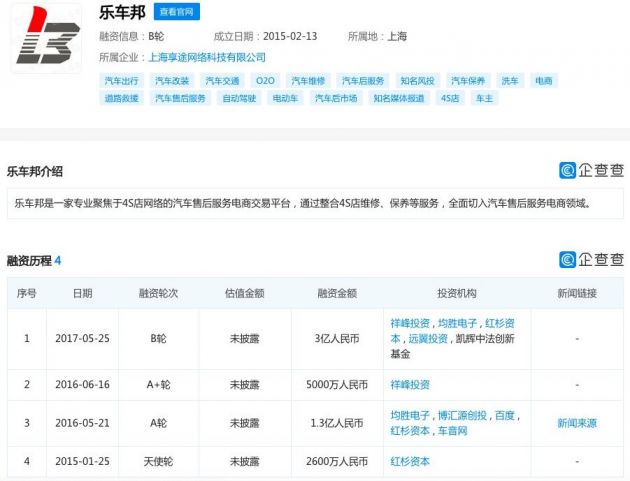The width and height of the screenshot is (630, 481).
Task: Open the 查看官网 button
Action: pyautogui.click(x=176, y=12)
